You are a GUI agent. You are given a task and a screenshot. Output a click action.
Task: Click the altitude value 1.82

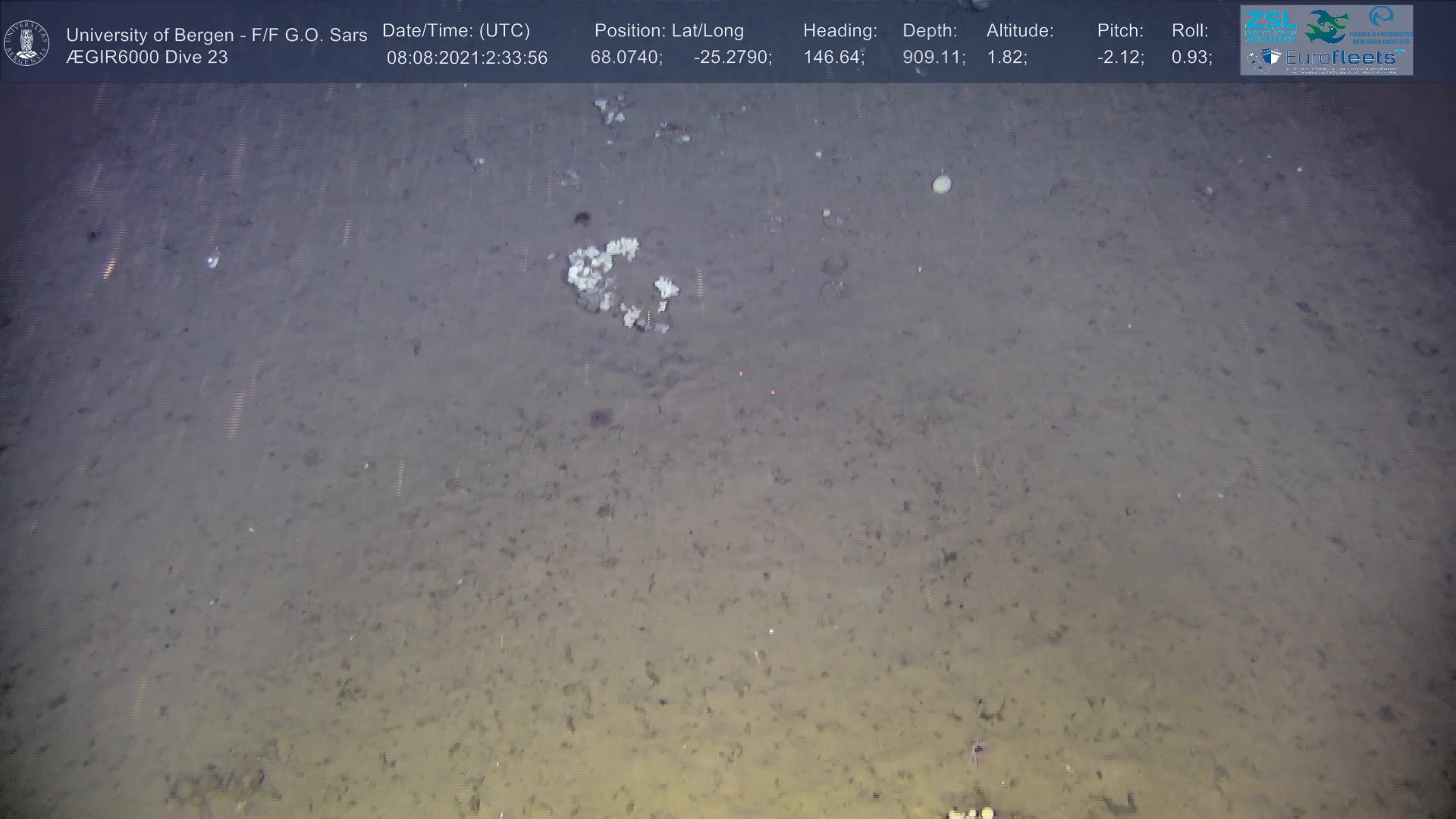[1006, 58]
